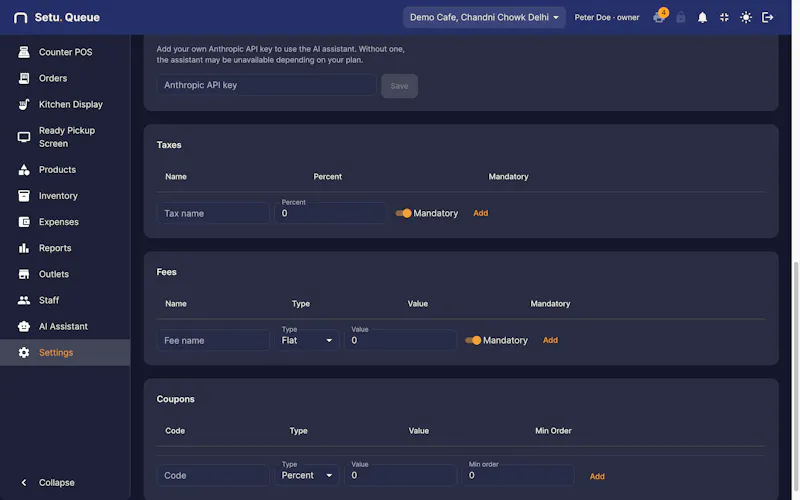The image size is (800, 500).
Task: Open Outlets page
Action: (x=65, y=274)
